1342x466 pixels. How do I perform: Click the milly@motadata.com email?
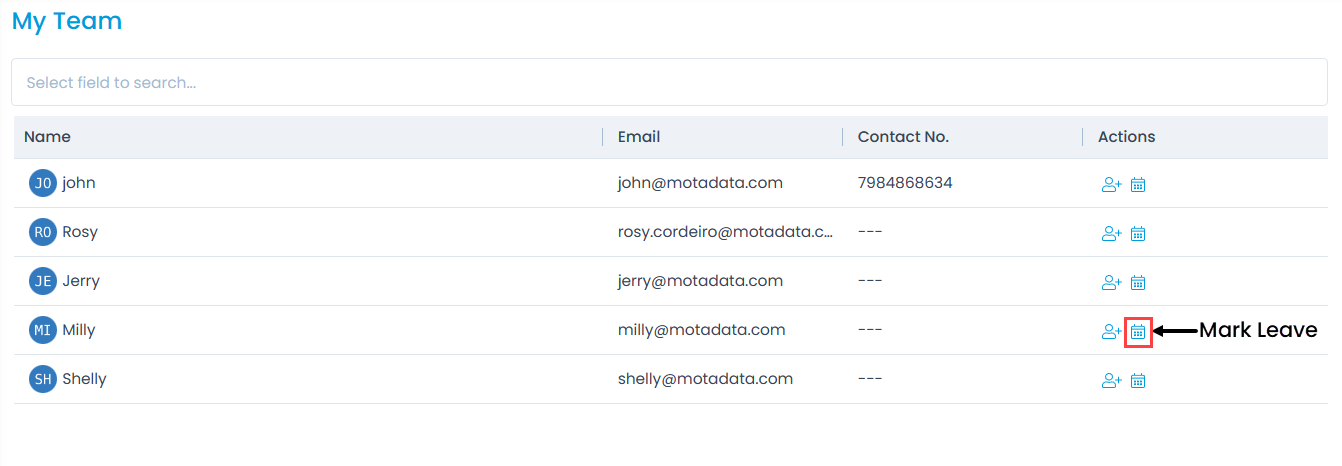tap(701, 330)
